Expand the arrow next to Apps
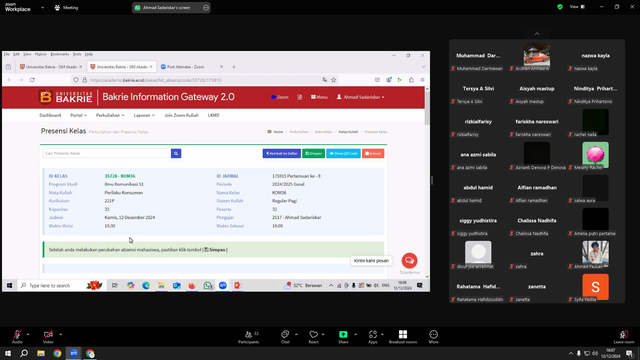Image resolution: width=640 pixels, height=360 pixels. pos(382,334)
